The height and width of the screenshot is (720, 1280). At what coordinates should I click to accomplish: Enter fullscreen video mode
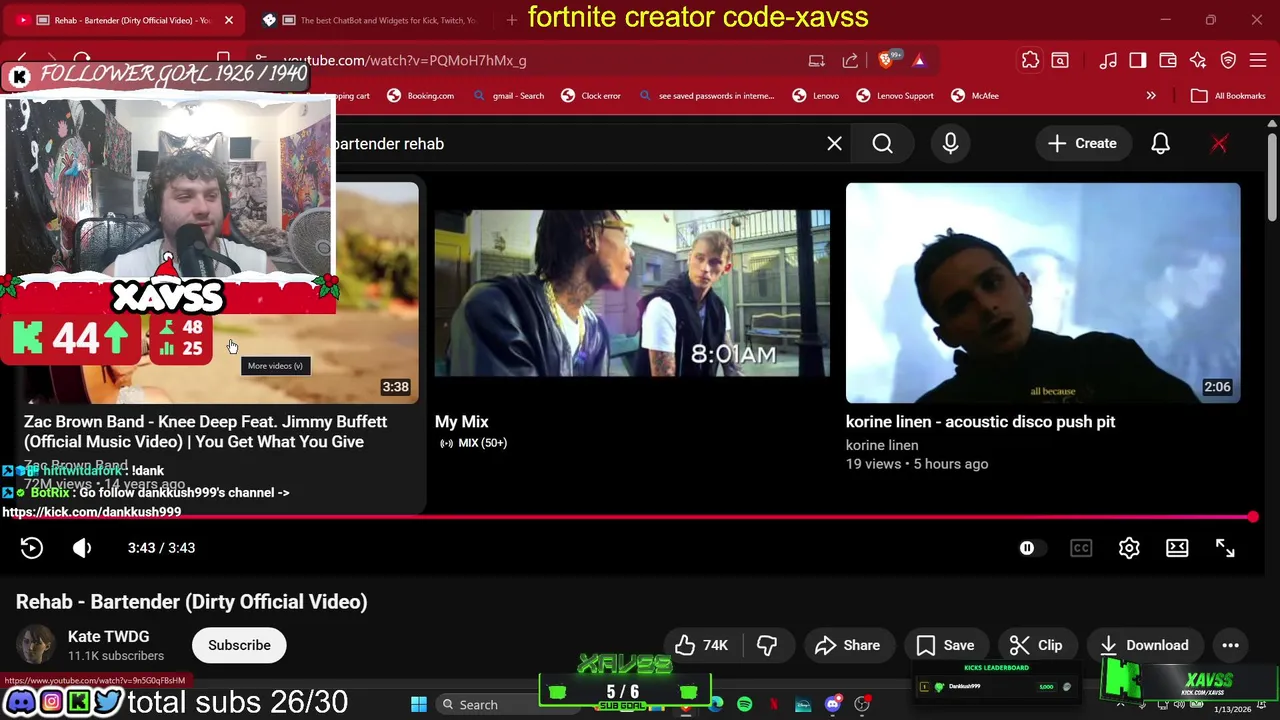1225,548
